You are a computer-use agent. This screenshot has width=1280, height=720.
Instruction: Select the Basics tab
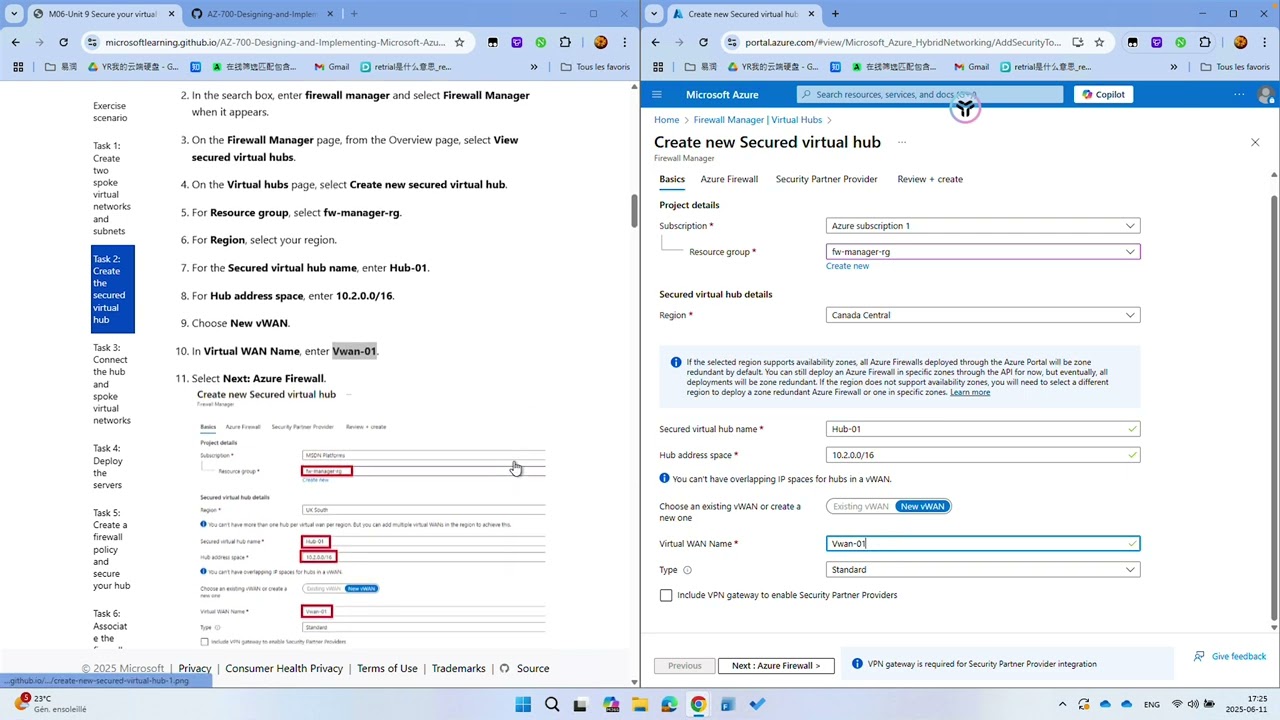[672, 179]
